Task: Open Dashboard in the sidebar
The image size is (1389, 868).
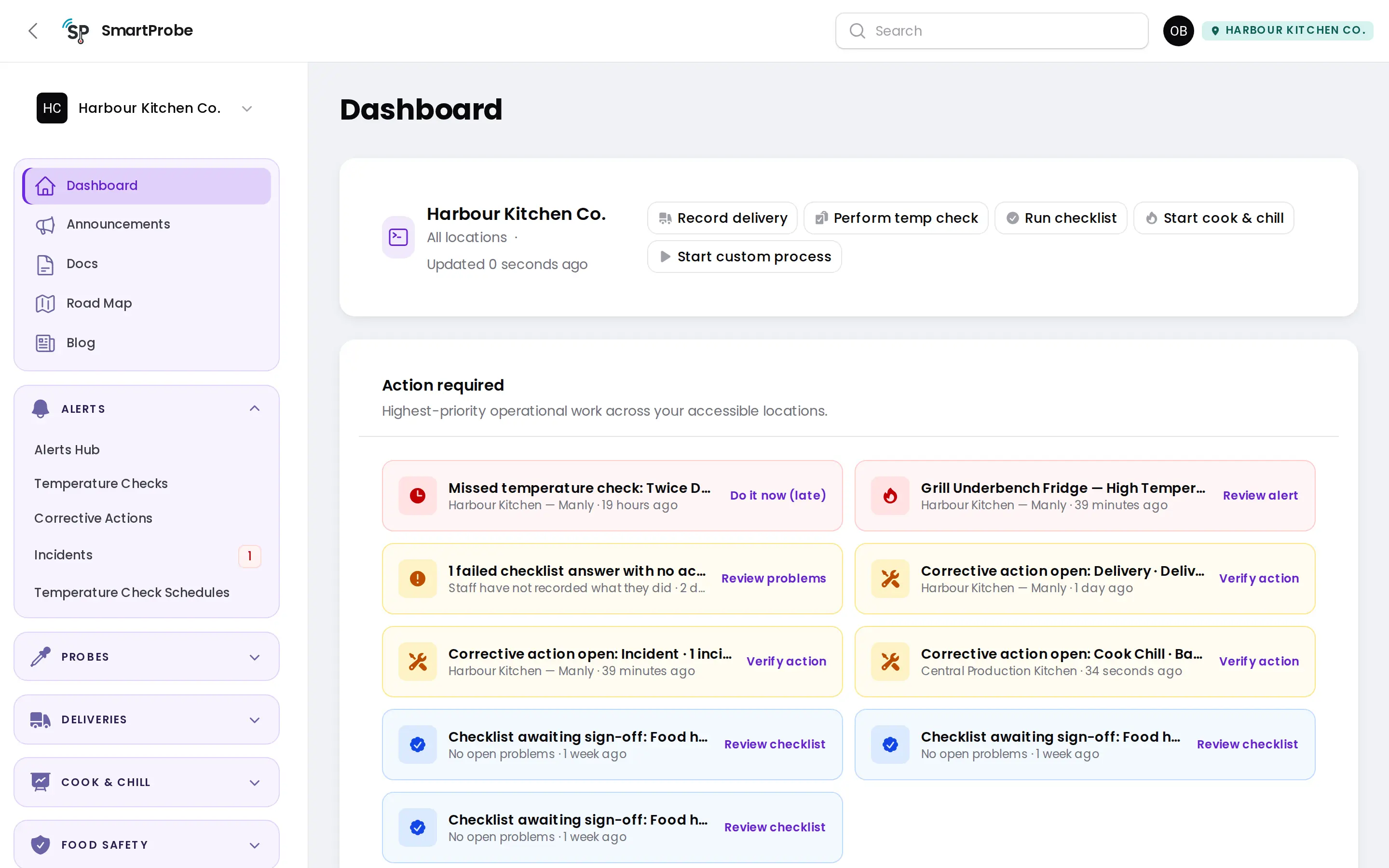Action: tap(146, 186)
